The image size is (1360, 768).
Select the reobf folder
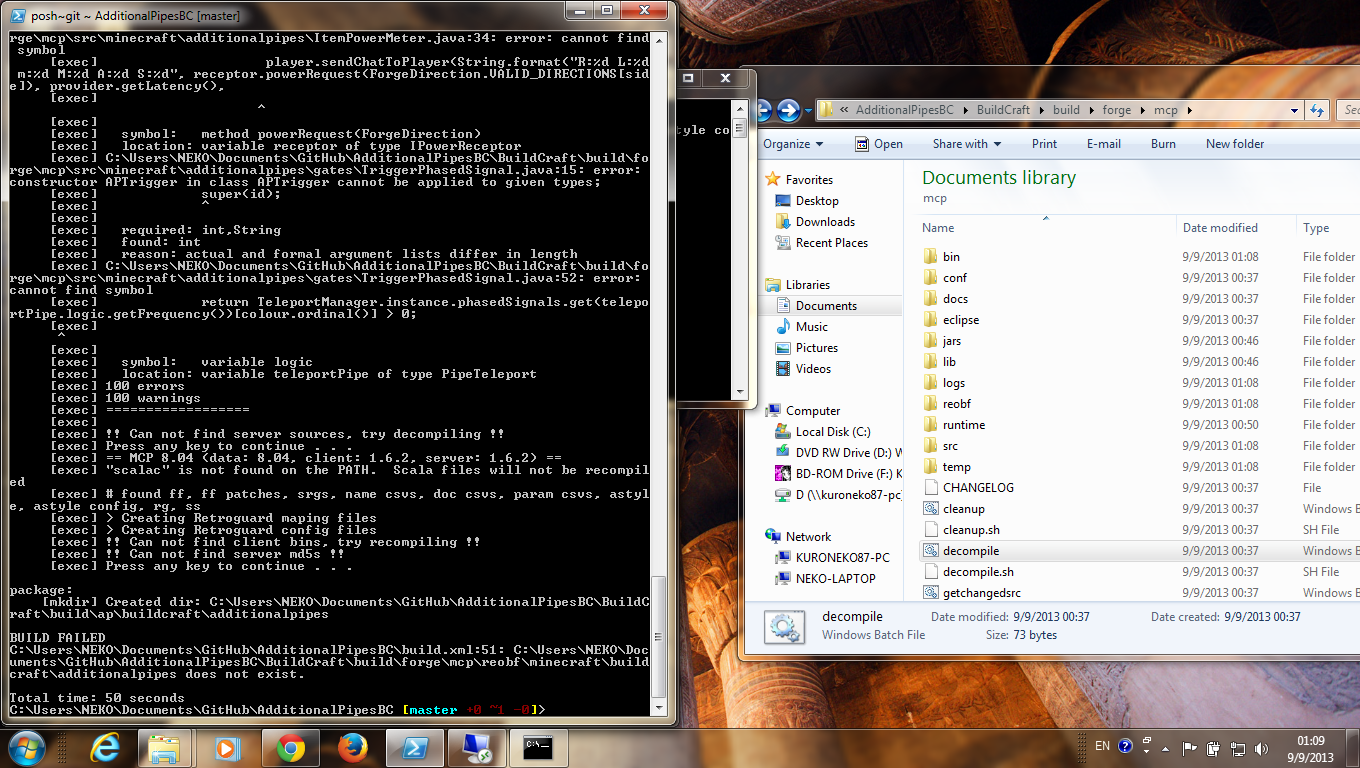[957, 404]
